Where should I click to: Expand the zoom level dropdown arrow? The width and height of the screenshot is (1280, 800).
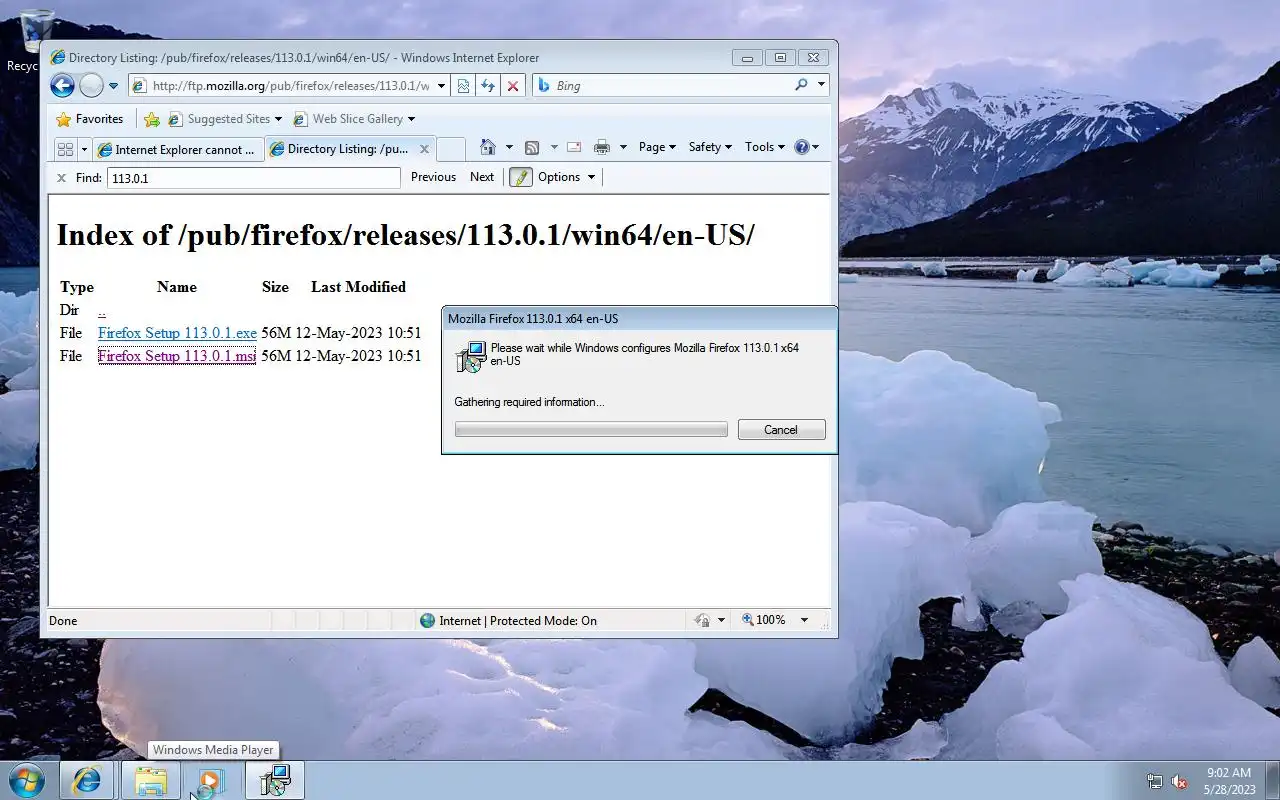[804, 620]
